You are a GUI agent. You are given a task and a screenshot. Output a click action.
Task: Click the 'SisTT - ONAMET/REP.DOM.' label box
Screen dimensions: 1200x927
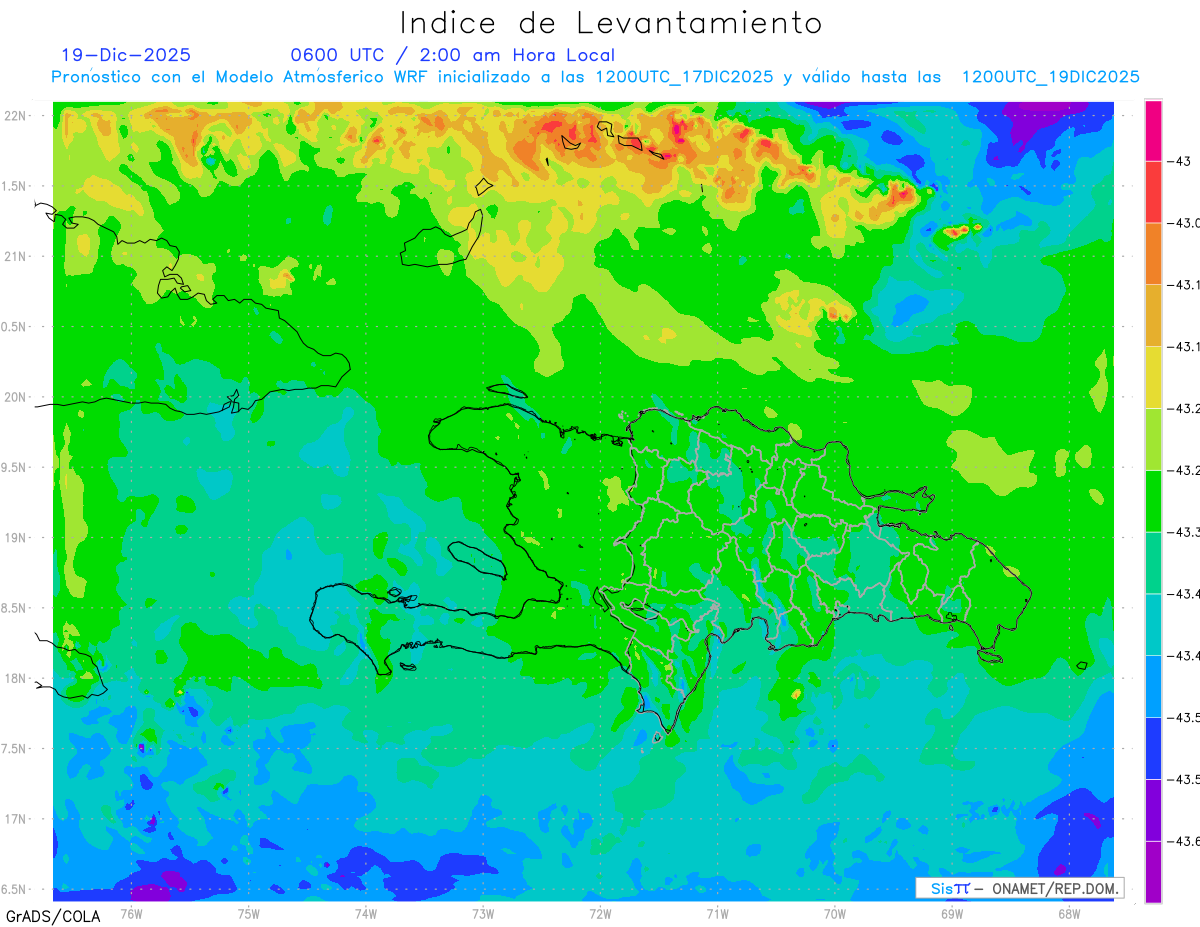[x=1020, y=888]
